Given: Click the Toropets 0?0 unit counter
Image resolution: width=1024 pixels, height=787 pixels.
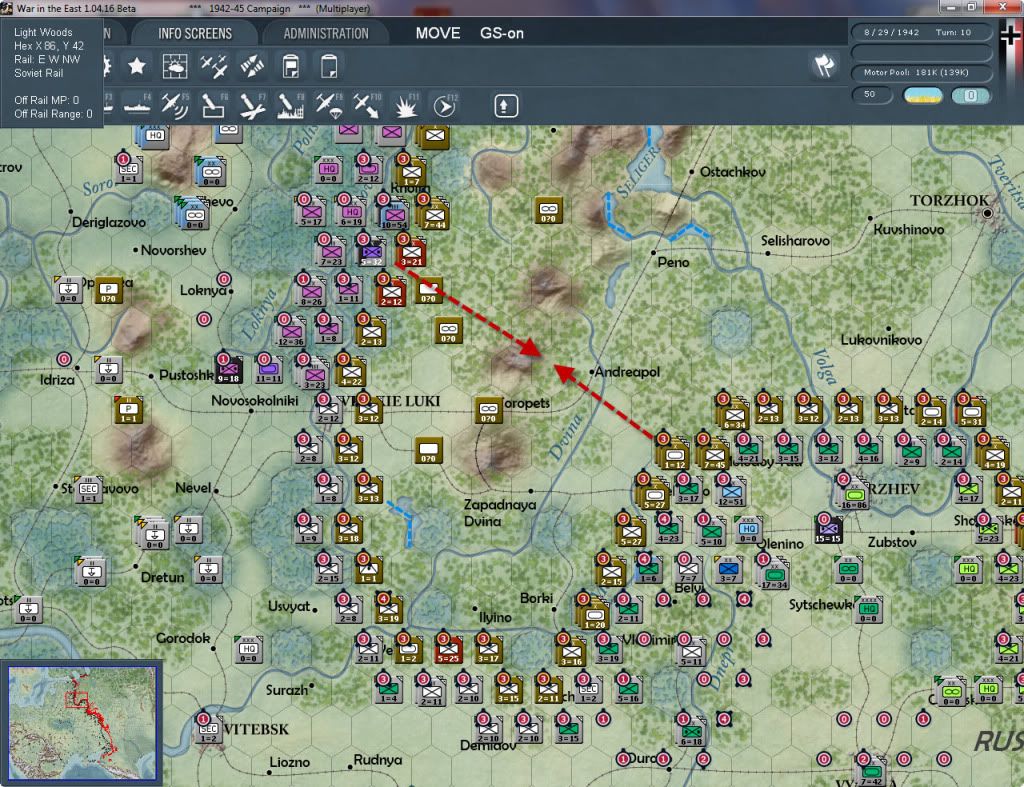Looking at the screenshot, I should point(489,410).
